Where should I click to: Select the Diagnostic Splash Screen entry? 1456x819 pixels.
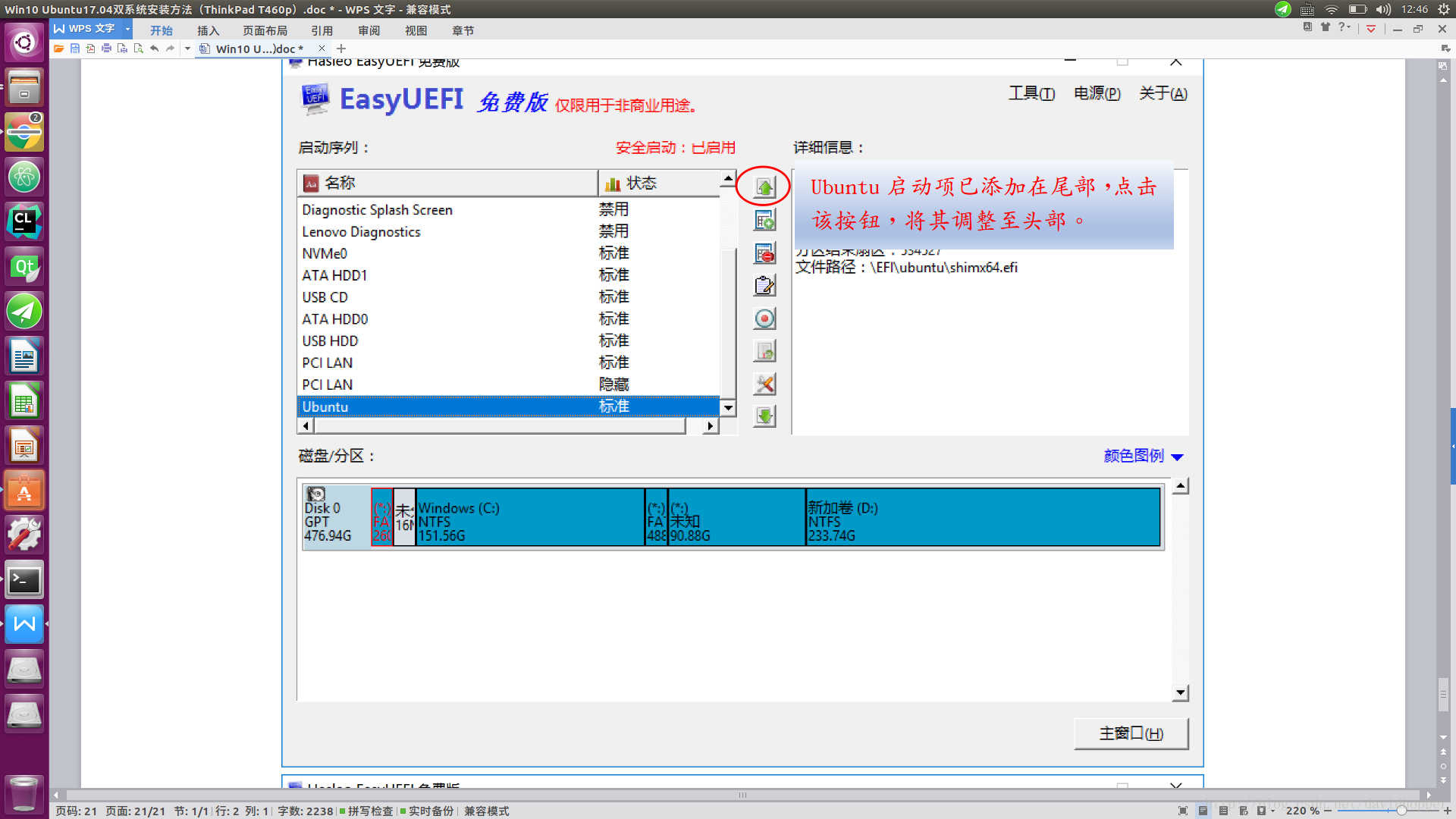click(x=508, y=209)
